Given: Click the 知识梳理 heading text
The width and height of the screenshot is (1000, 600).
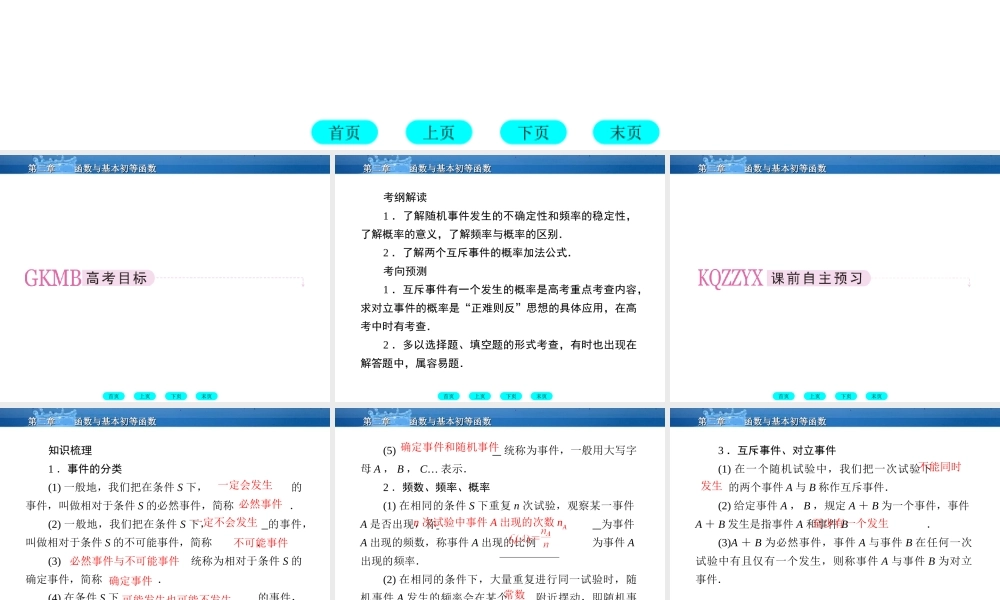Looking at the screenshot, I should click(x=70, y=450).
